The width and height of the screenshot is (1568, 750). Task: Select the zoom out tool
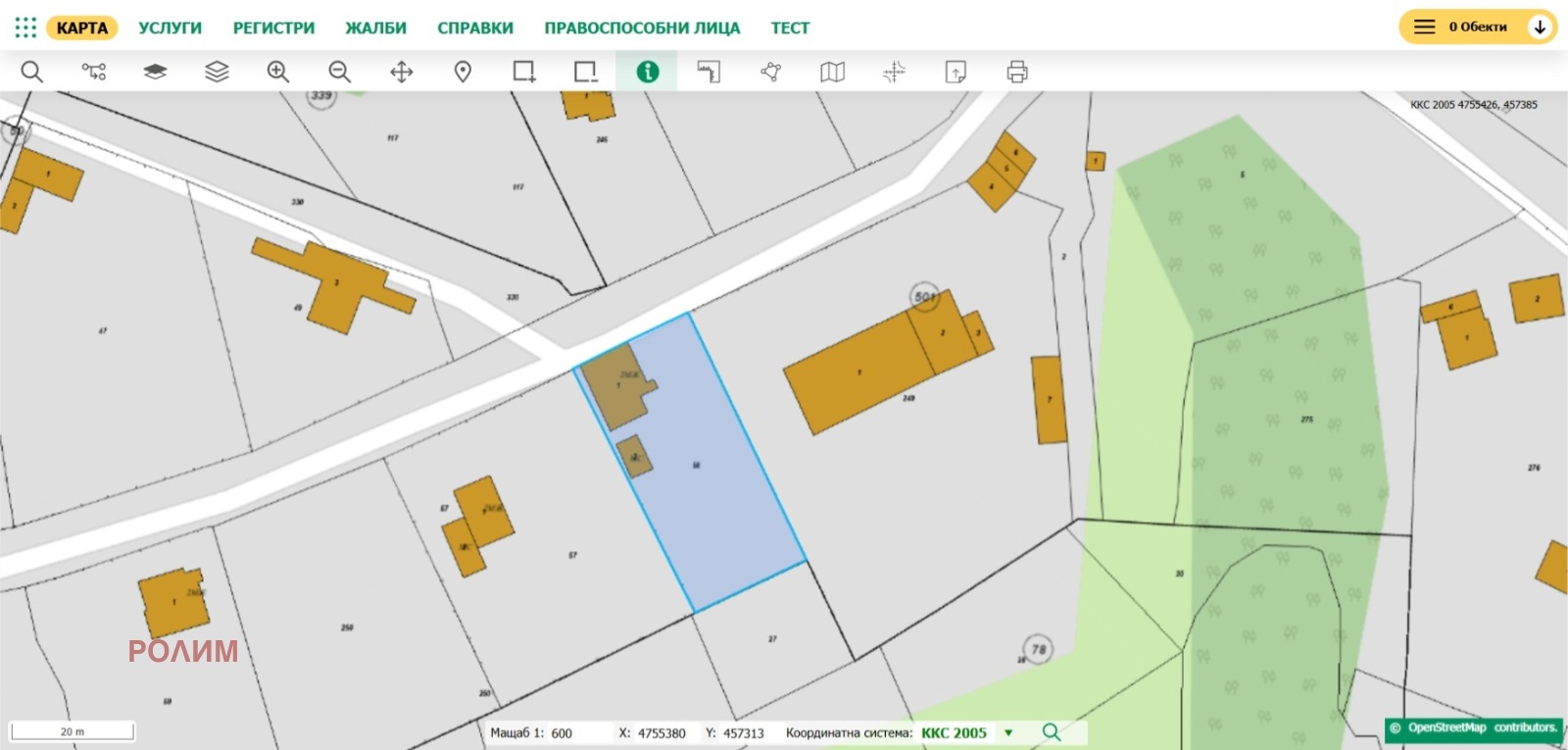(339, 72)
